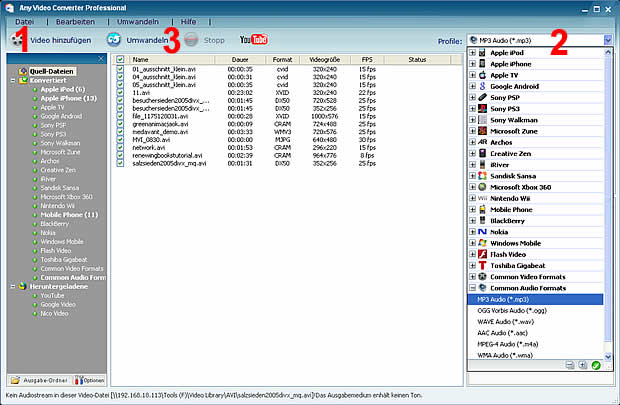Uncheck the 11.avi checkbox
This screenshot has height=405, width=620.
(120, 93)
